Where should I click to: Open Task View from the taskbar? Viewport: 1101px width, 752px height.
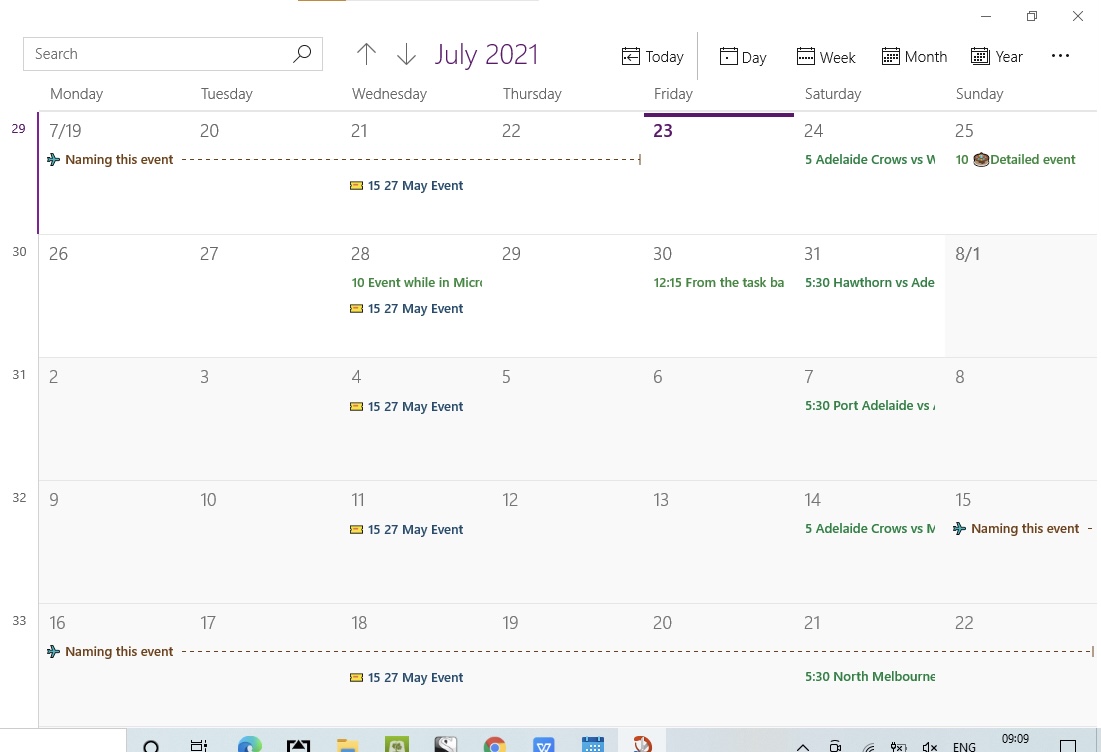pyautogui.click(x=199, y=744)
